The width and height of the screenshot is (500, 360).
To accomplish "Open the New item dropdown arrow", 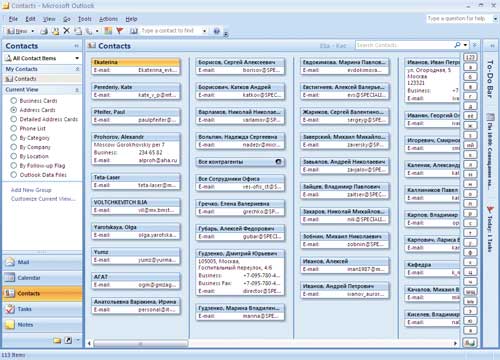I will [33, 31].
